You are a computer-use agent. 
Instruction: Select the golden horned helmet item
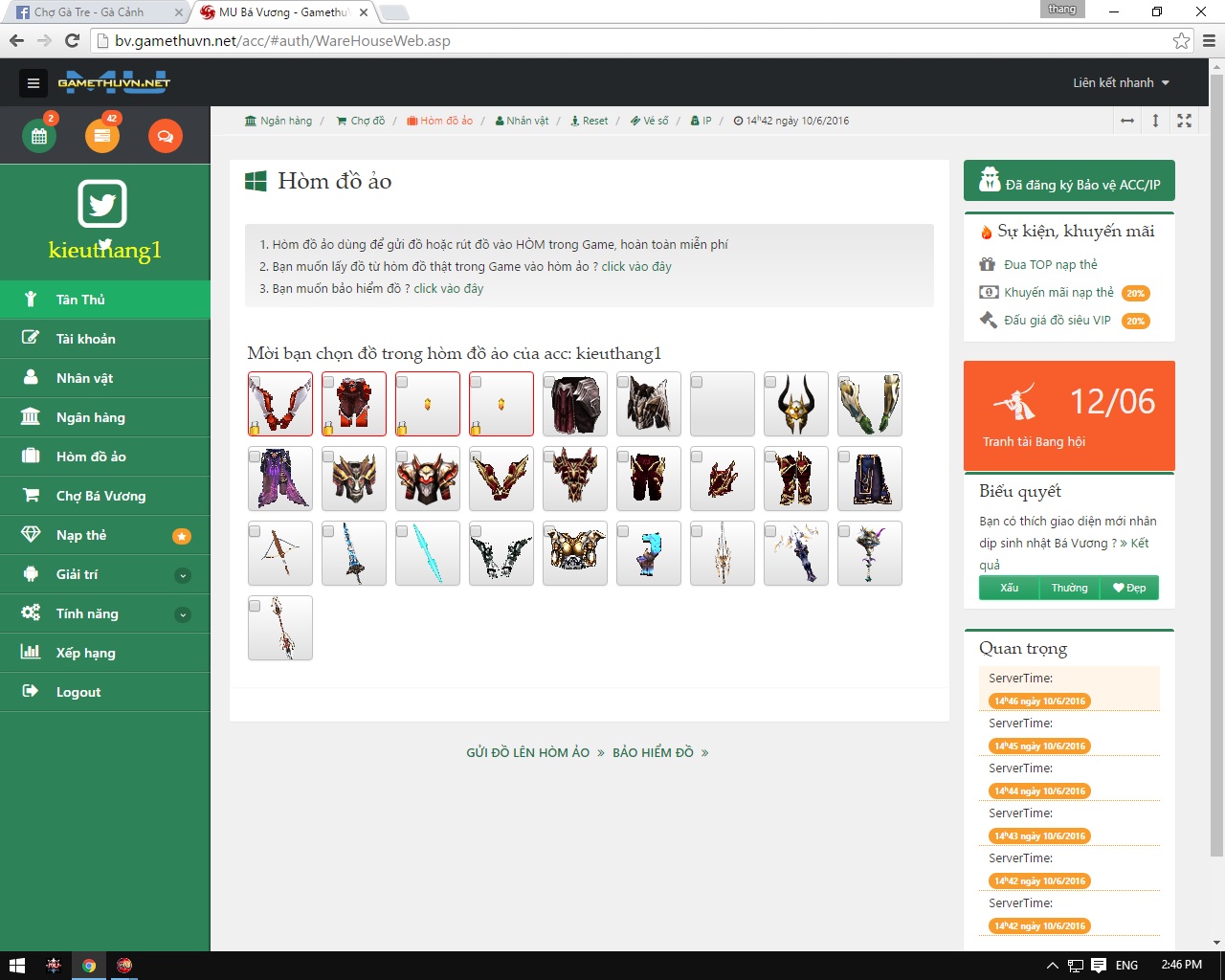pos(796,404)
